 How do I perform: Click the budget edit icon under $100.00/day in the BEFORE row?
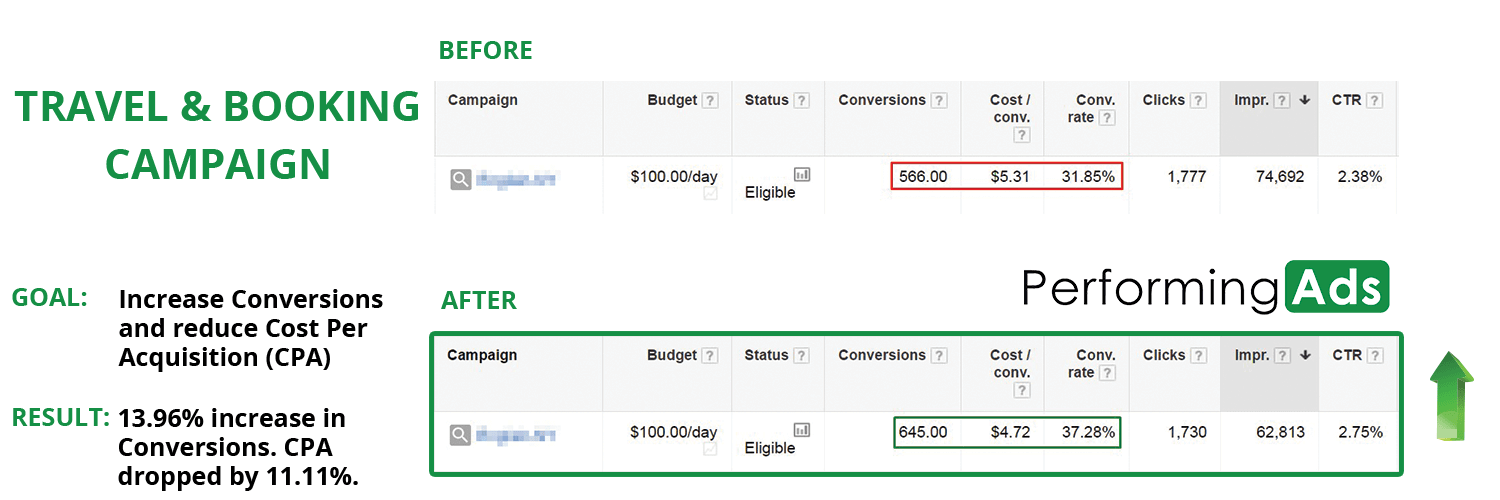click(710, 194)
